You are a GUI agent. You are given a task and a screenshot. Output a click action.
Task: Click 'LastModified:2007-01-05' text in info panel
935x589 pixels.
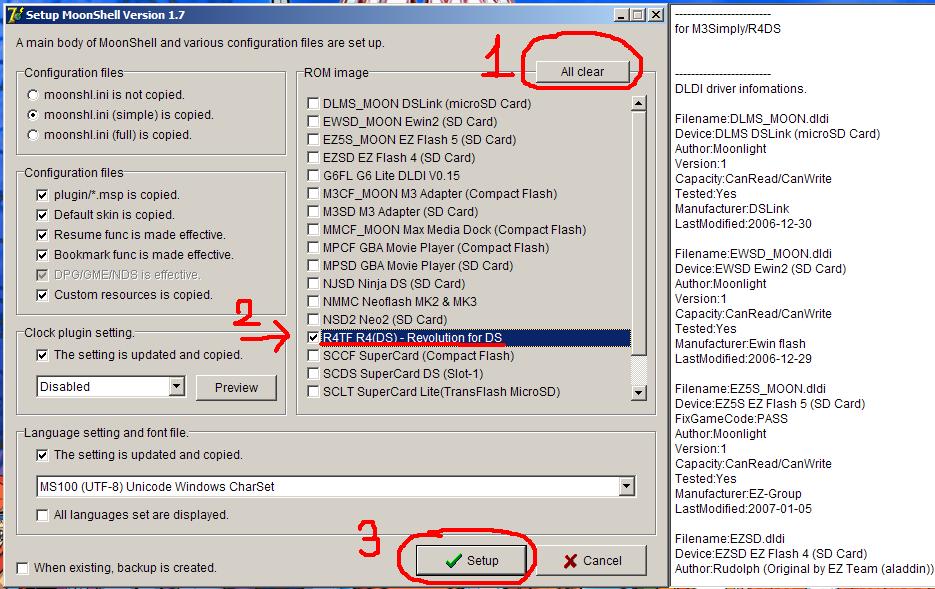tap(744, 509)
